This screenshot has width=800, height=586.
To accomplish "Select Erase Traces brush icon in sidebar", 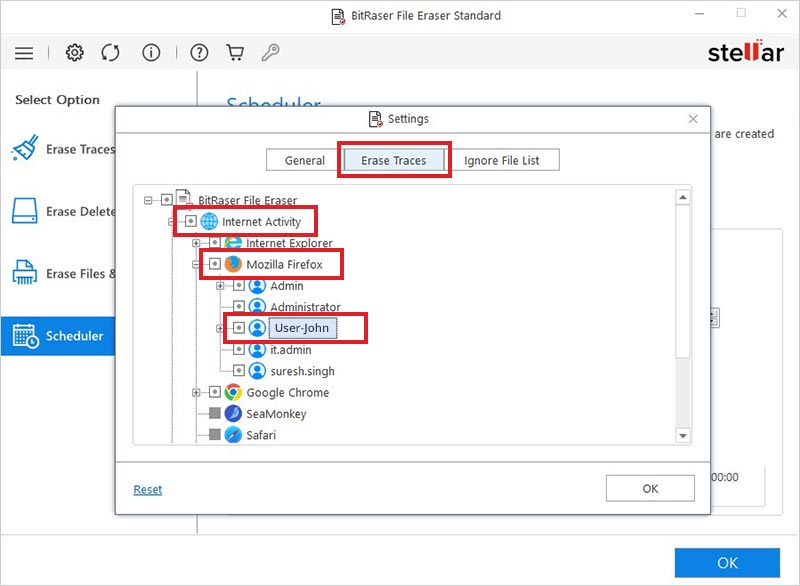I will 25,148.
